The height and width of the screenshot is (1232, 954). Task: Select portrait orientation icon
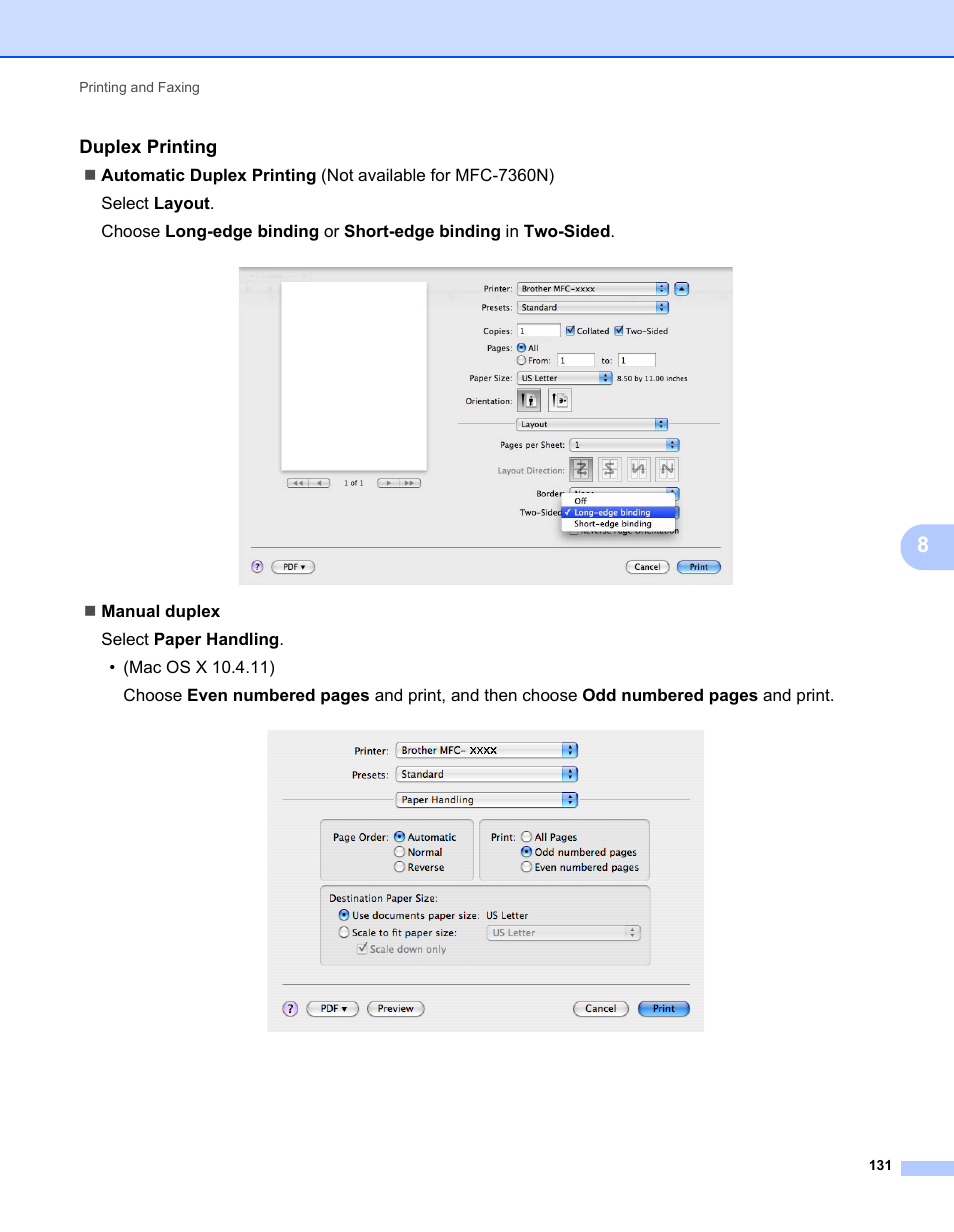[x=529, y=400]
